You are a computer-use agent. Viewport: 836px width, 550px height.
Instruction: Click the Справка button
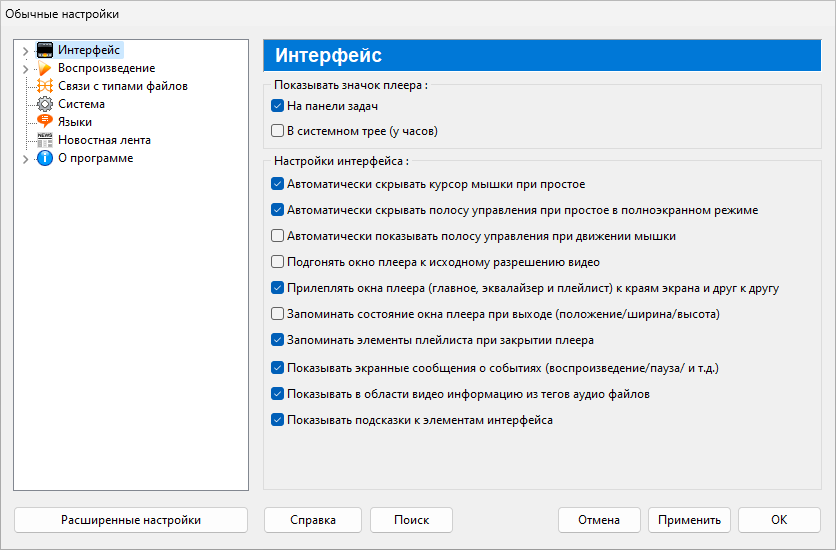312,520
